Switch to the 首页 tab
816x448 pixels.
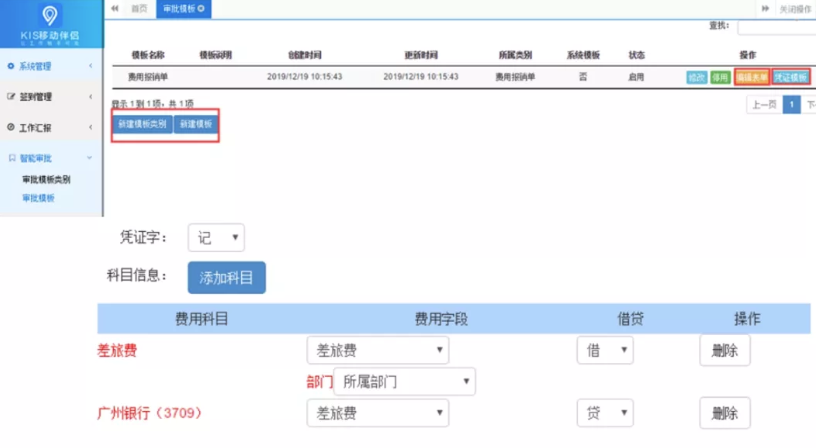[139, 8]
